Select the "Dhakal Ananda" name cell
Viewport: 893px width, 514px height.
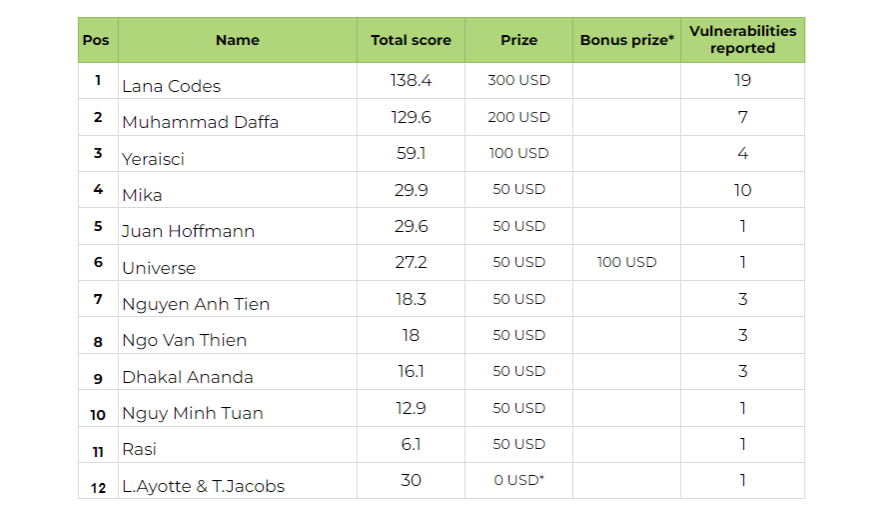point(187,377)
